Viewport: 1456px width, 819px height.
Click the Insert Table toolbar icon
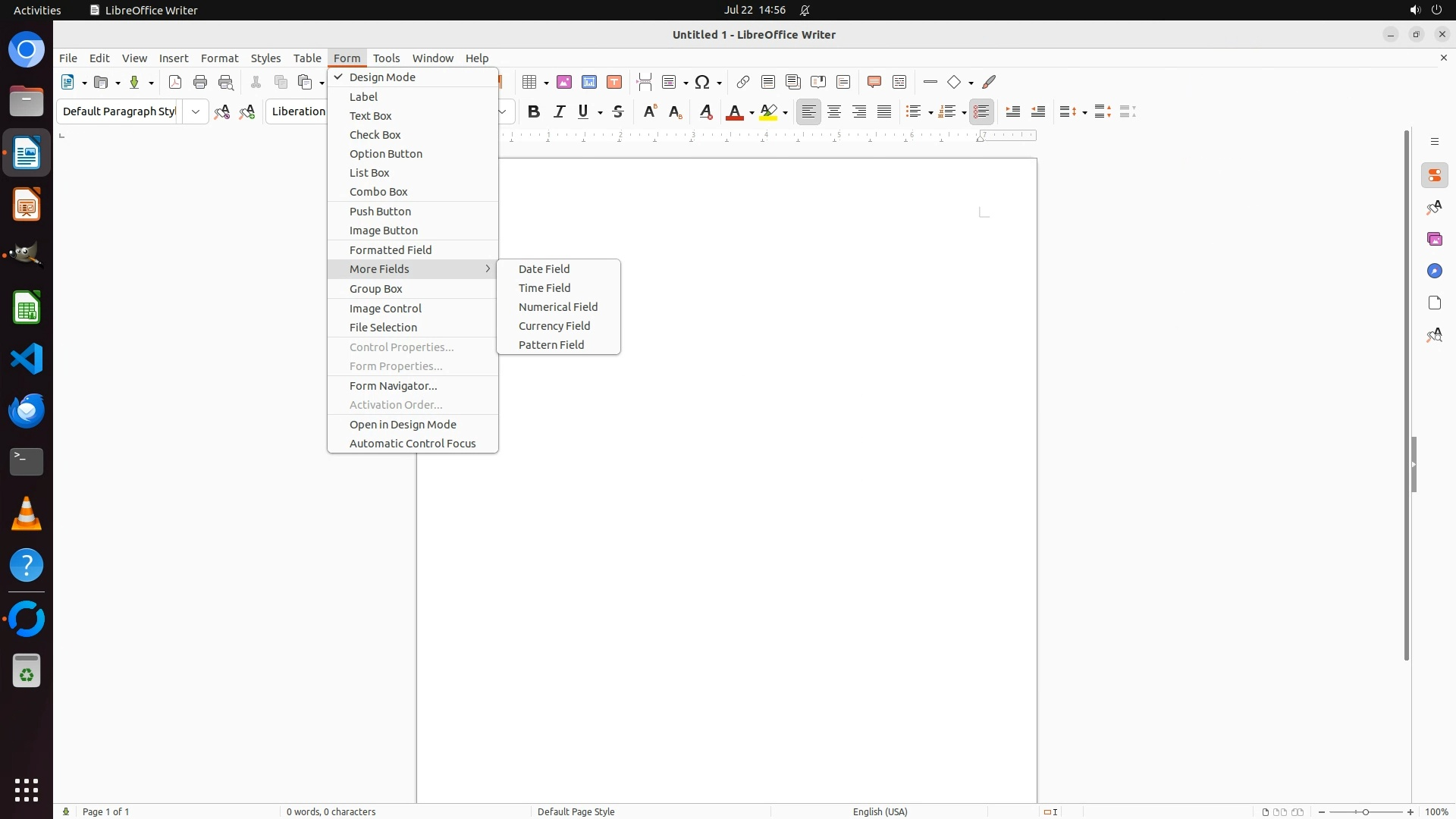(x=530, y=82)
